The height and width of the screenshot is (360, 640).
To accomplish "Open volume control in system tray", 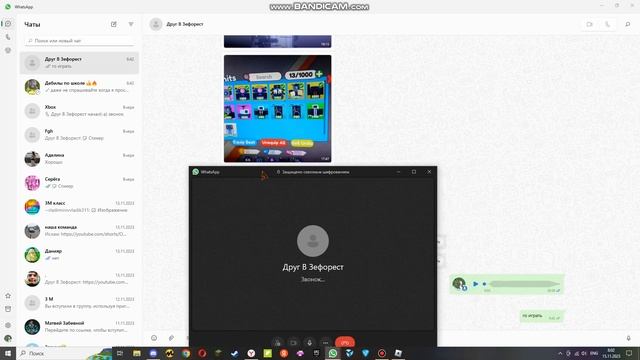I will pos(584,353).
